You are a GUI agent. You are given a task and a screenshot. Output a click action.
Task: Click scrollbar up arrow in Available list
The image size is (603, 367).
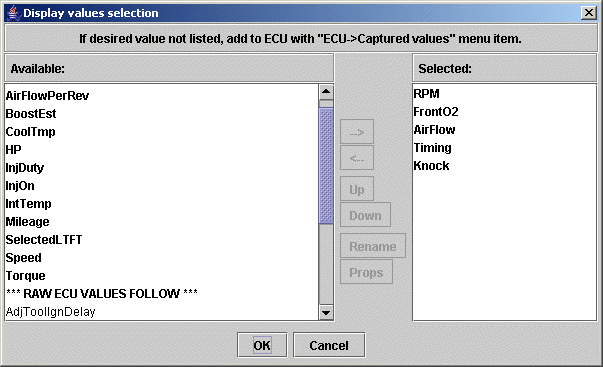tap(326, 92)
